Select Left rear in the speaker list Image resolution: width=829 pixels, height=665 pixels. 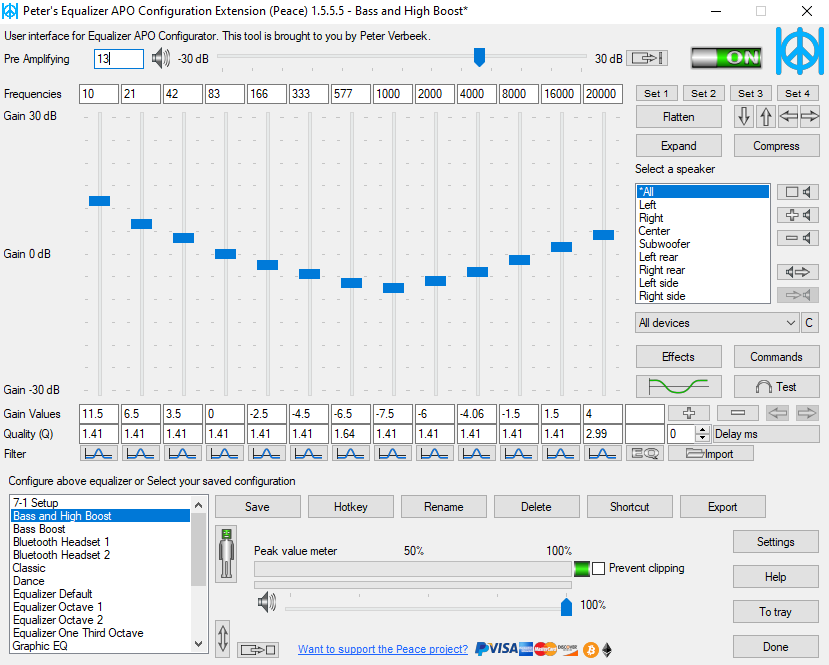tap(703, 257)
